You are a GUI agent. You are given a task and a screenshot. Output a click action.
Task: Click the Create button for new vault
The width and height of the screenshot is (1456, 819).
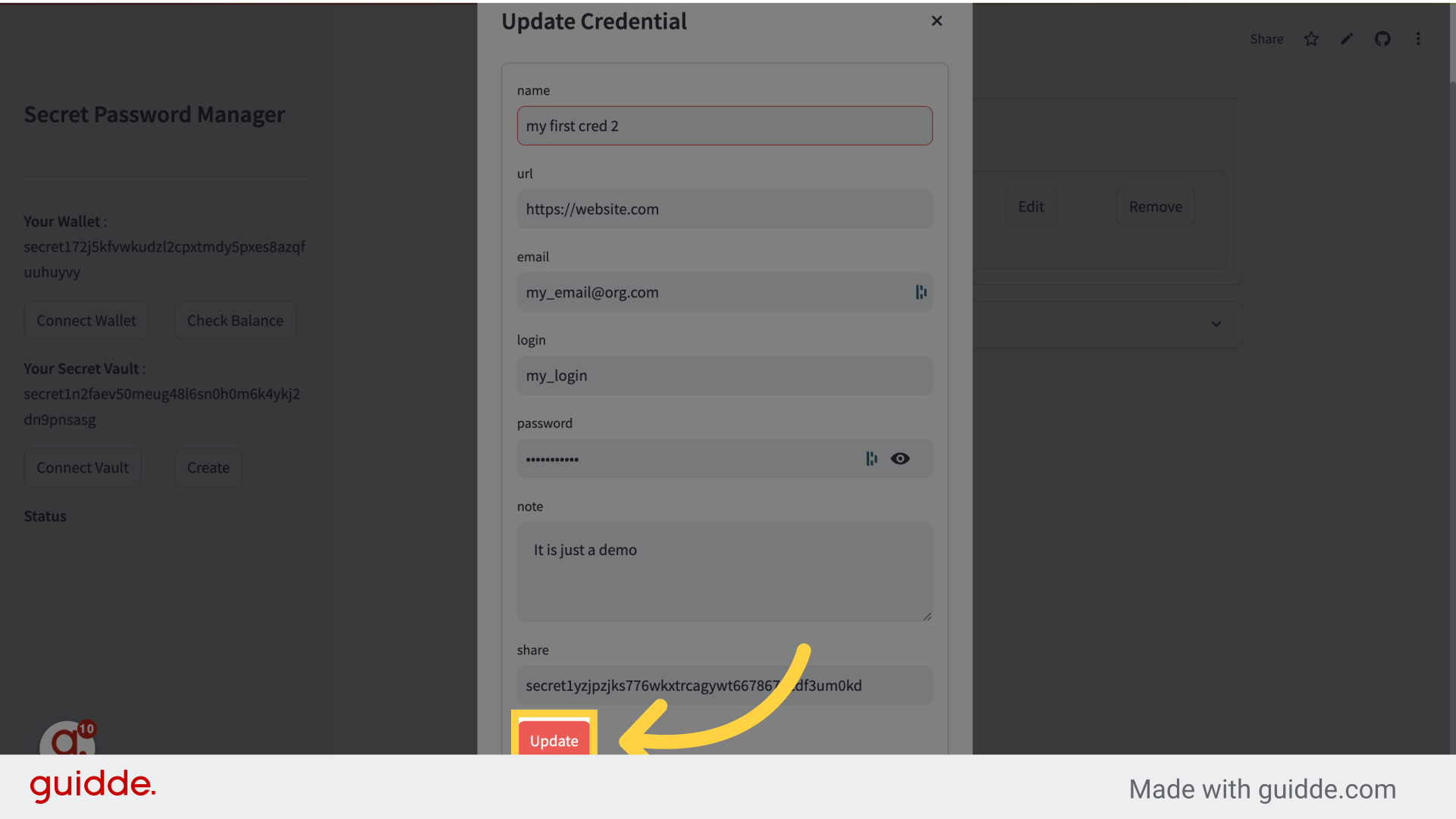pyautogui.click(x=208, y=467)
